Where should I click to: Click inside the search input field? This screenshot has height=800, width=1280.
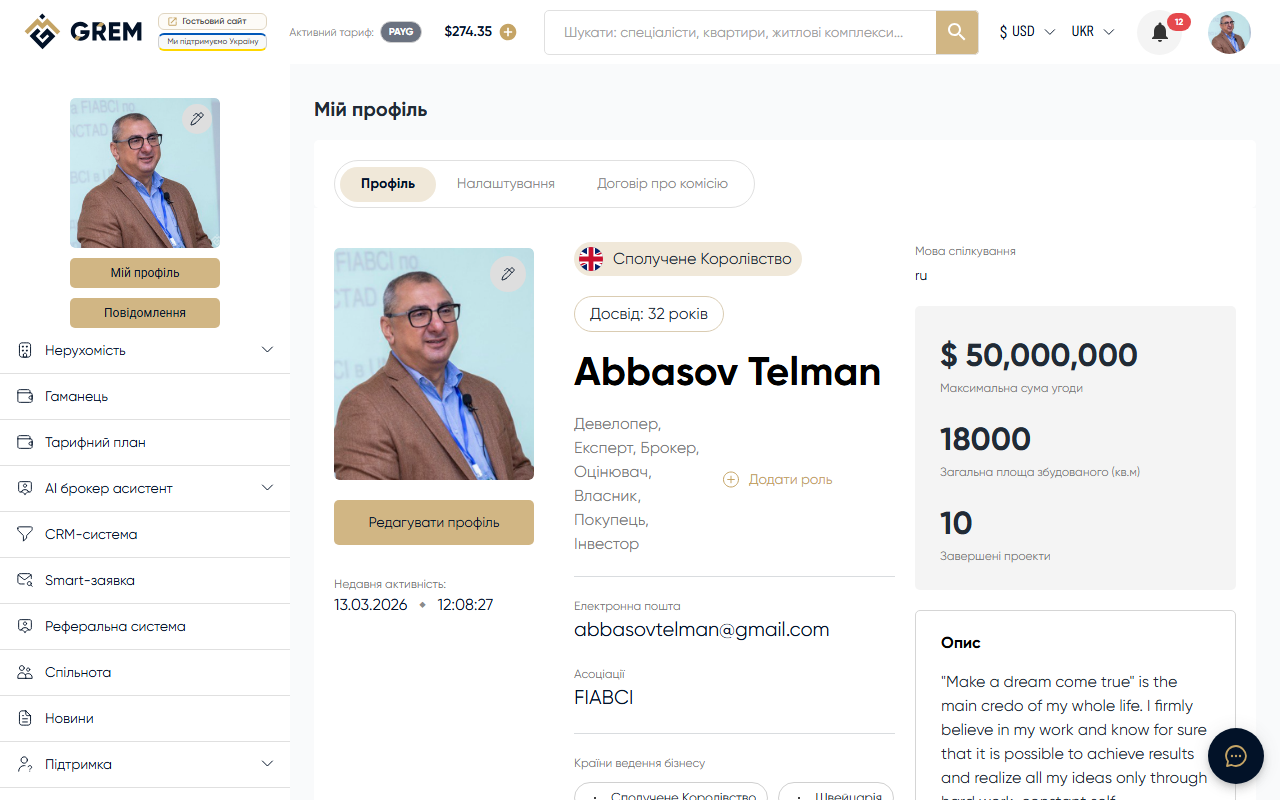(x=740, y=32)
